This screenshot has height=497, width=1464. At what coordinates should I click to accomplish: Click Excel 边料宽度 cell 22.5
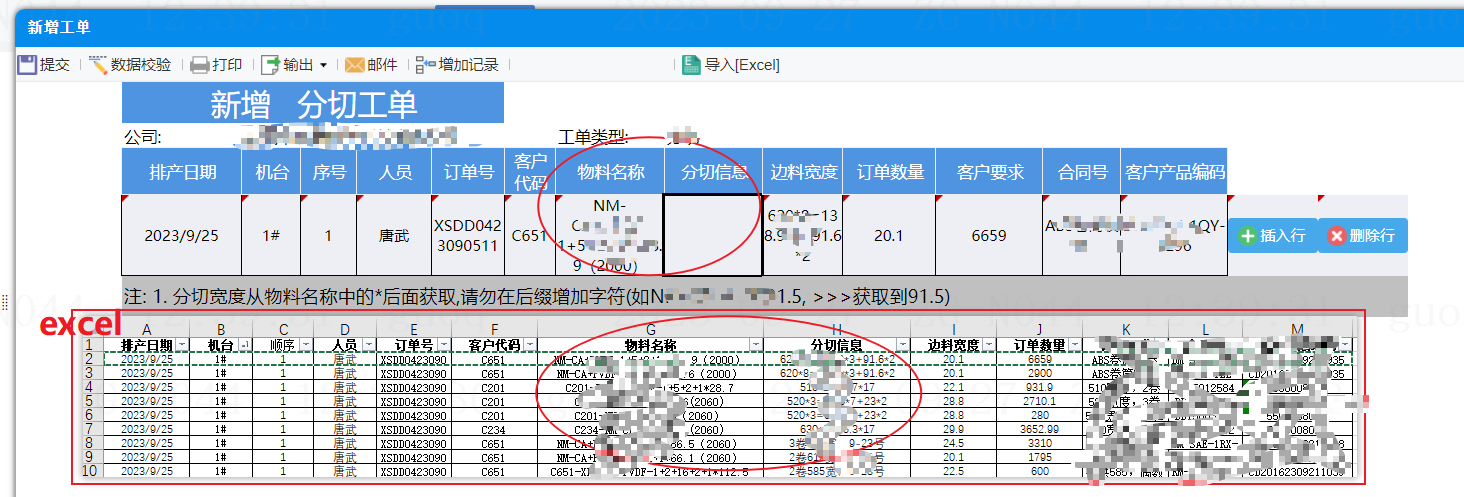click(951, 471)
